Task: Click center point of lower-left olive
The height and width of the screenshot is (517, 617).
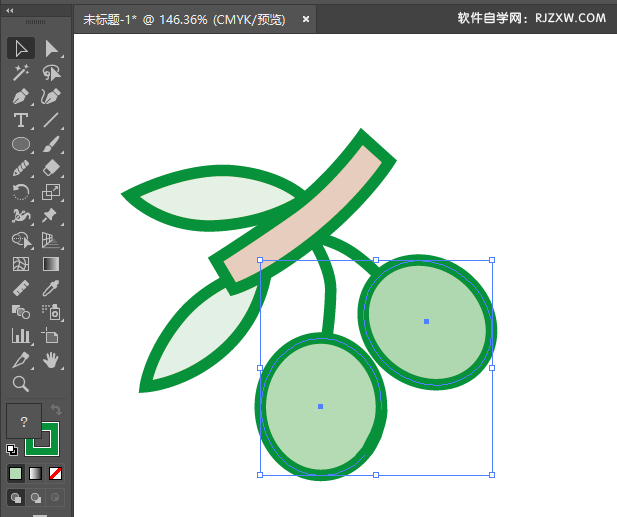Action: click(x=320, y=406)
